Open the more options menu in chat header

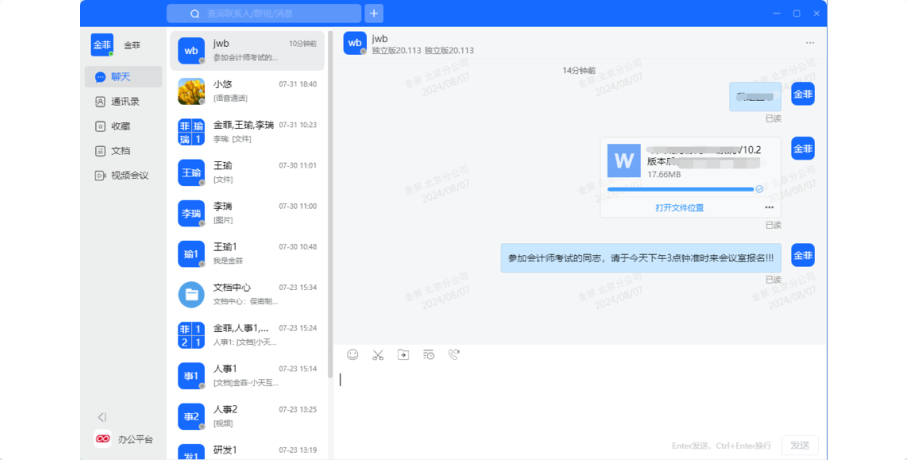pos(809,43)
